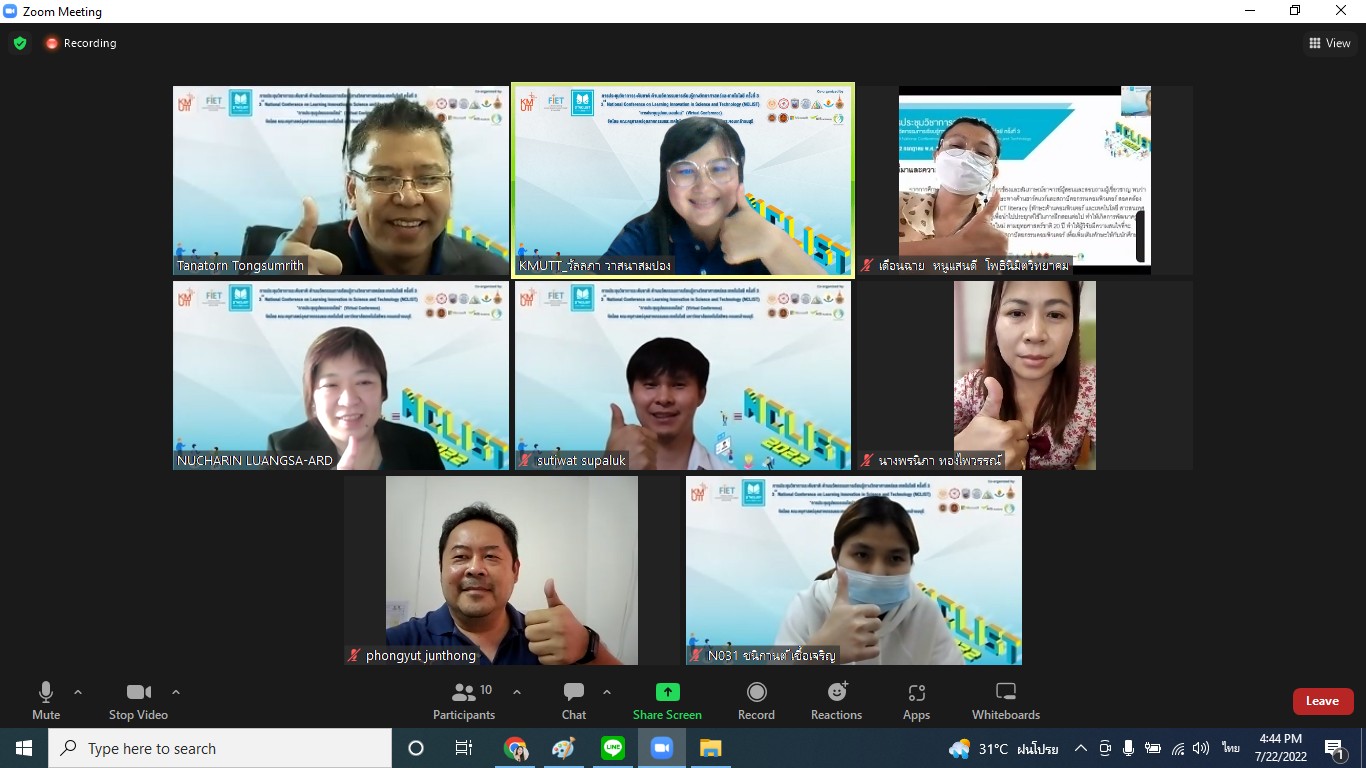The height and width of the screenshot is (768, 1366).
Task: Open the Reactions emoji panel
Action: coord(836,700)
